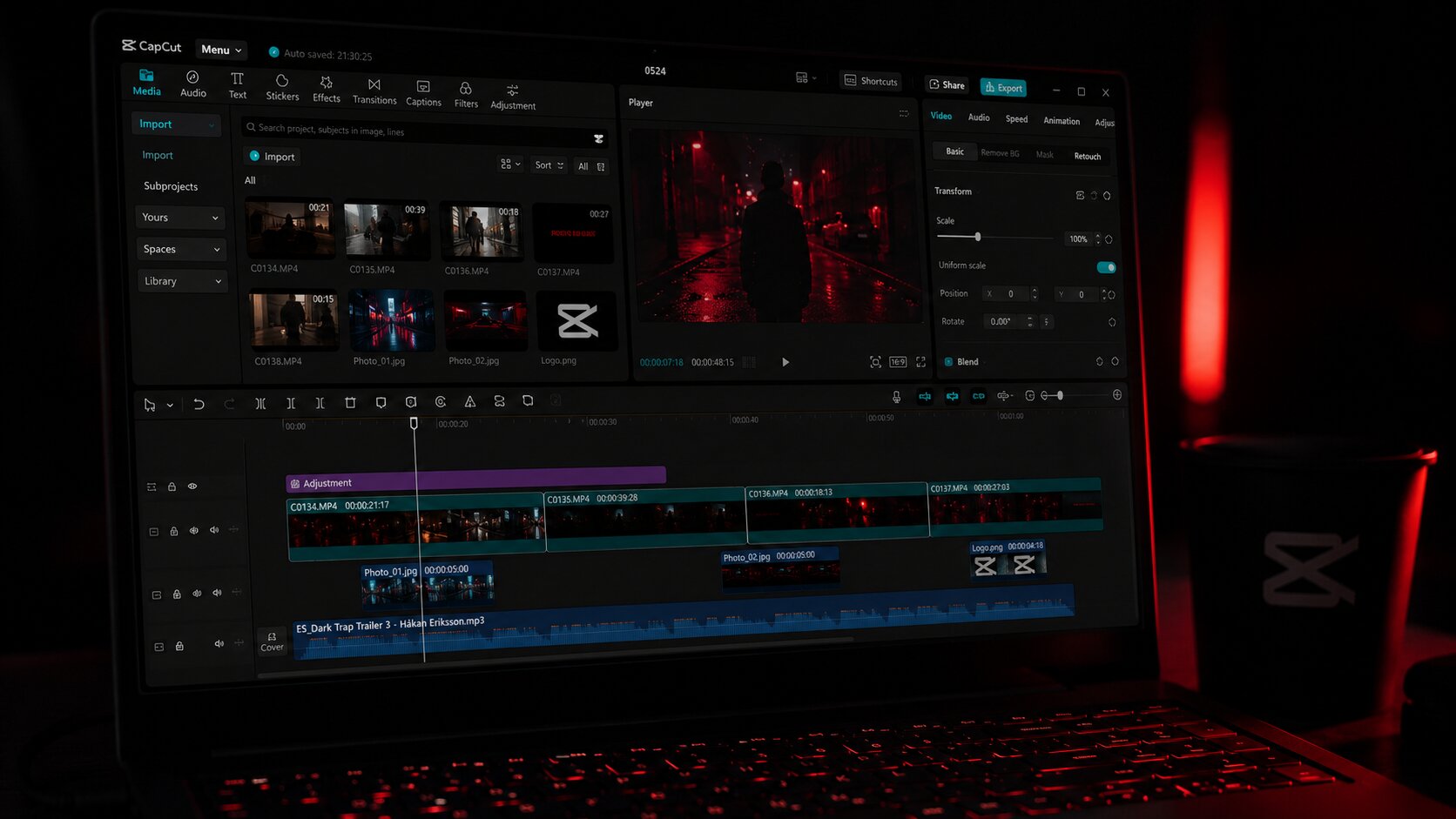Toggle the Uniform scale switch
The width and height of the screenshot is (1456, 819).
pos(1106,267)
